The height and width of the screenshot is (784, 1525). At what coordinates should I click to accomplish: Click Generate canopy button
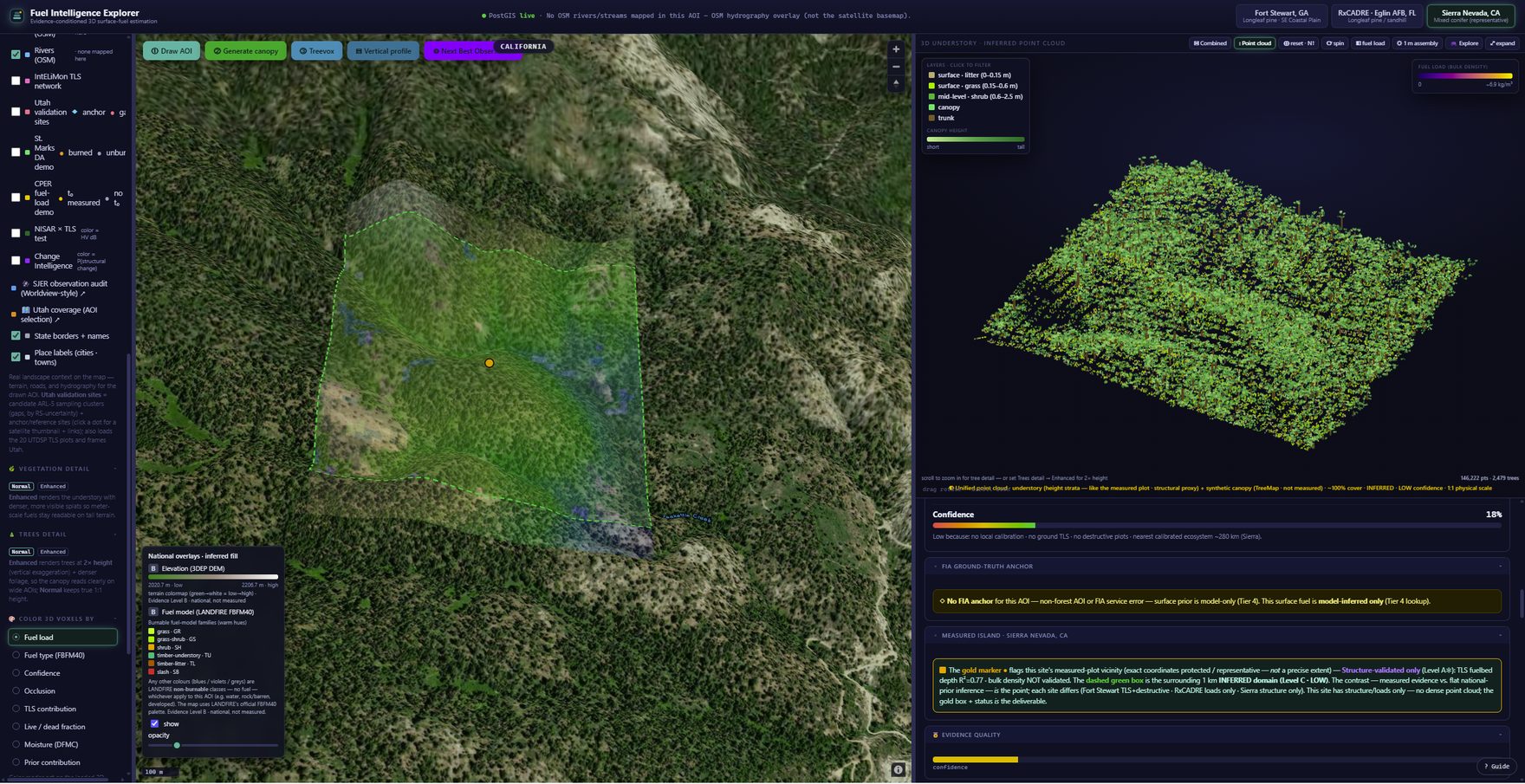245,51
